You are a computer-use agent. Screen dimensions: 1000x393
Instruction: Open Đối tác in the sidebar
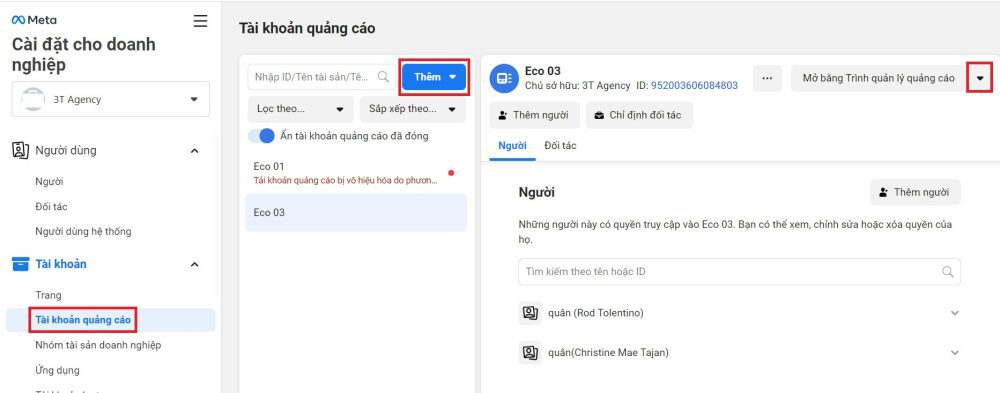tap(52, 207)
